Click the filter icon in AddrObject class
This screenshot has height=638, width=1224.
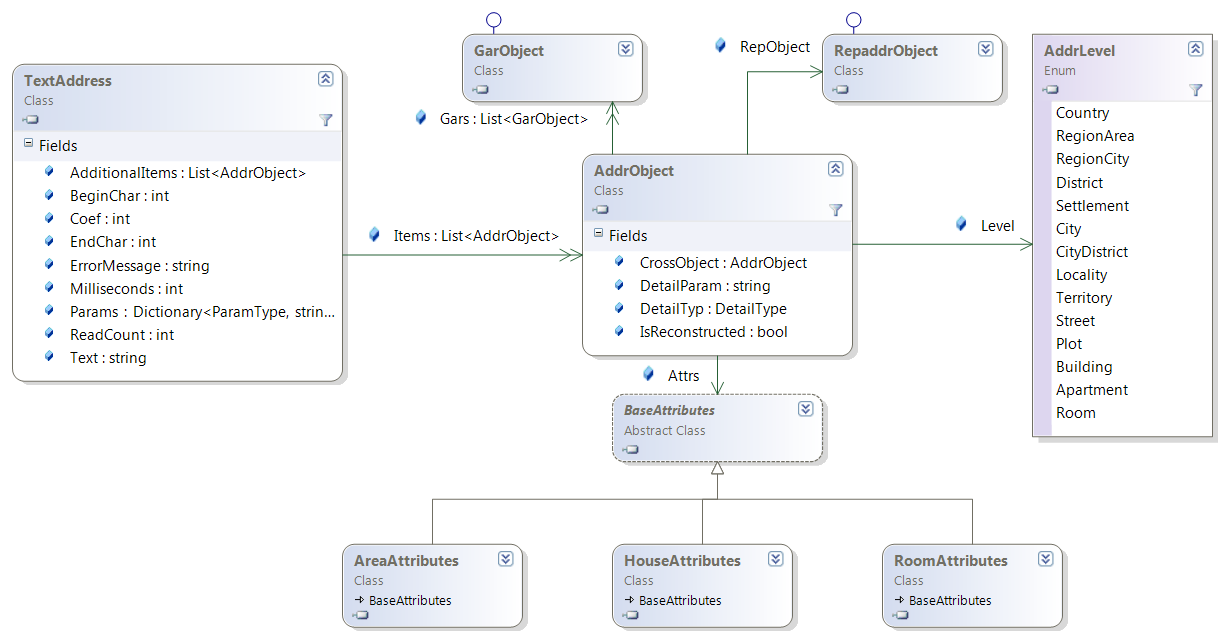[x=835, y=210]
